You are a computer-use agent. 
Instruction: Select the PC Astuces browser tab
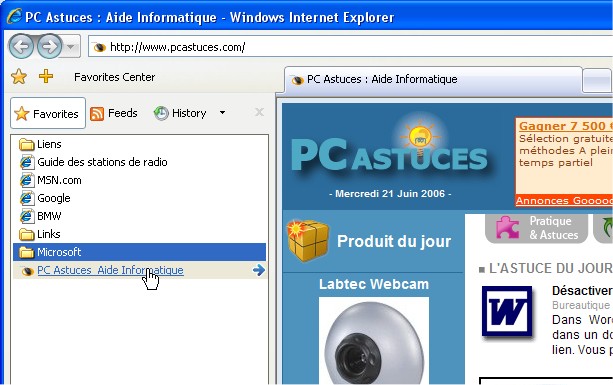click(x=433, y=80)
